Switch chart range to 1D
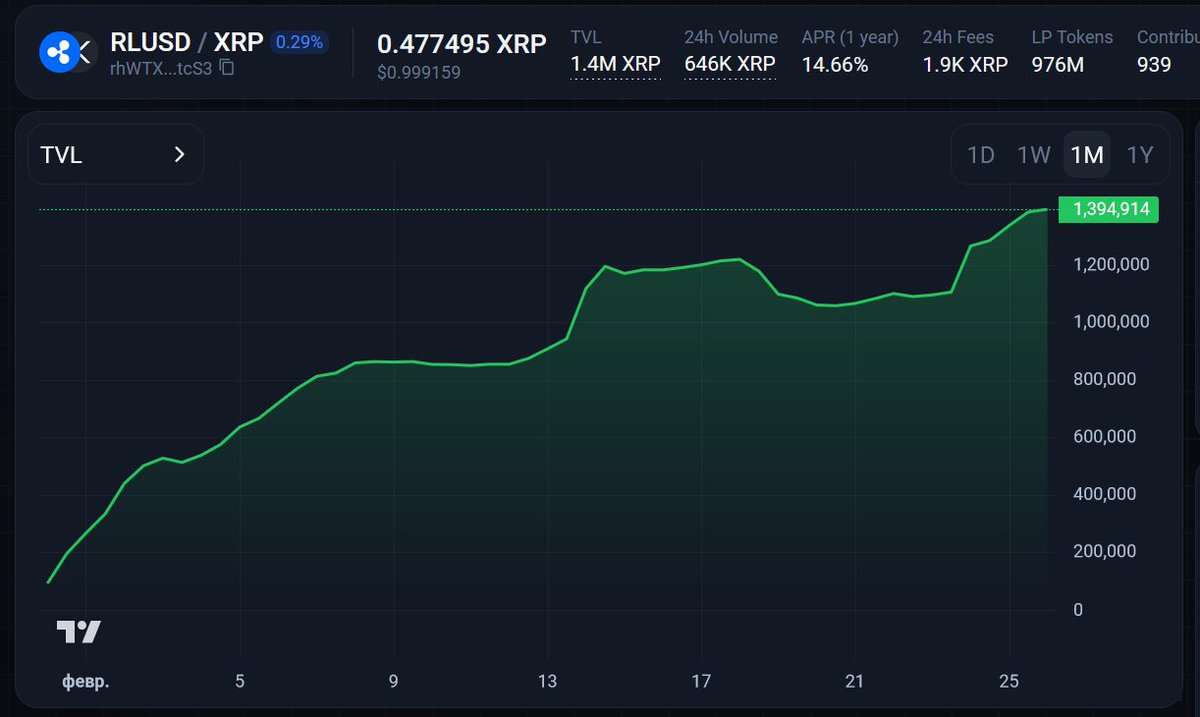This screenshot has width=1200, height=717. [980, 155]
